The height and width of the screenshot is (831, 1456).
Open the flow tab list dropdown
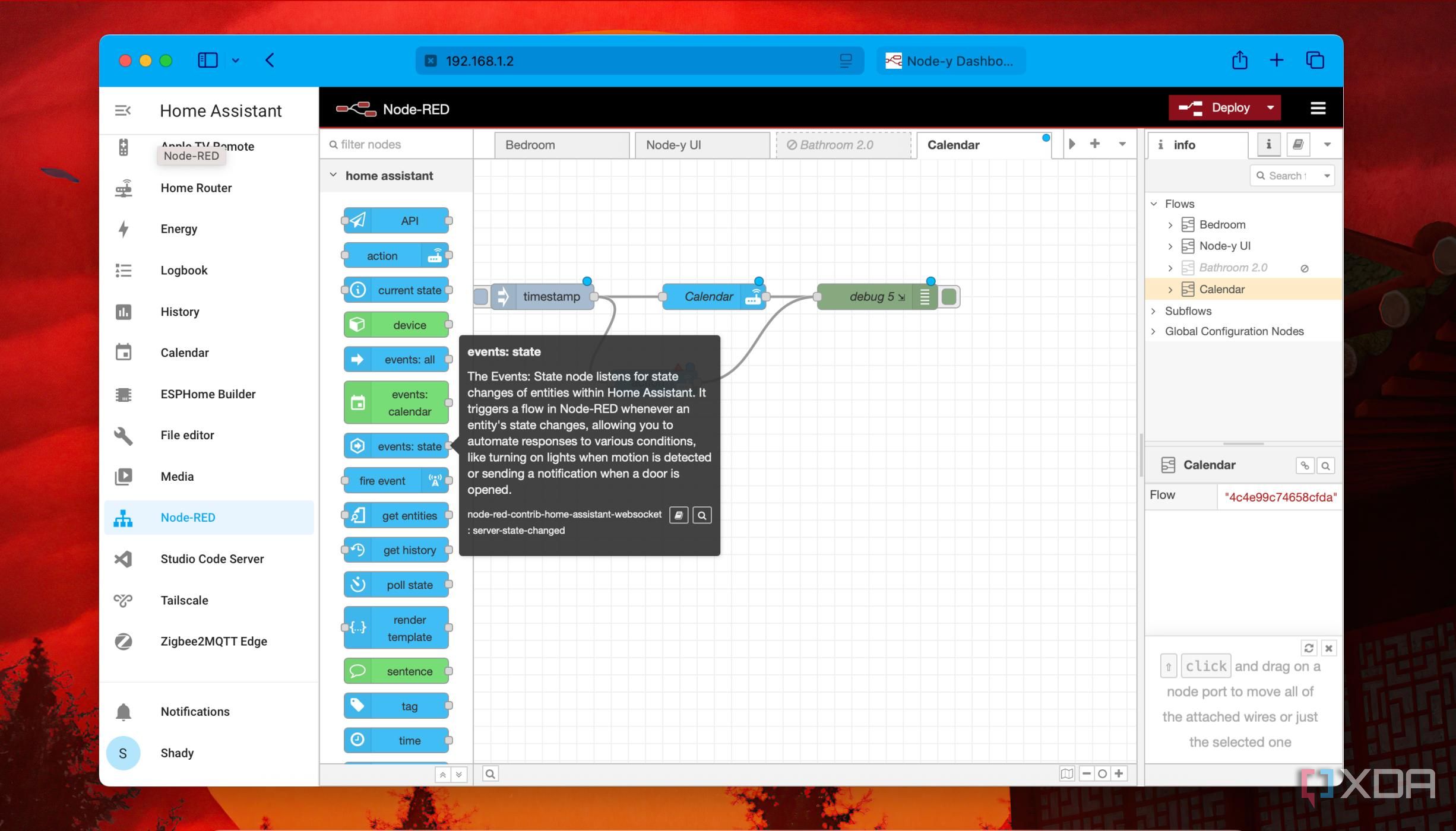[1122, 144]
